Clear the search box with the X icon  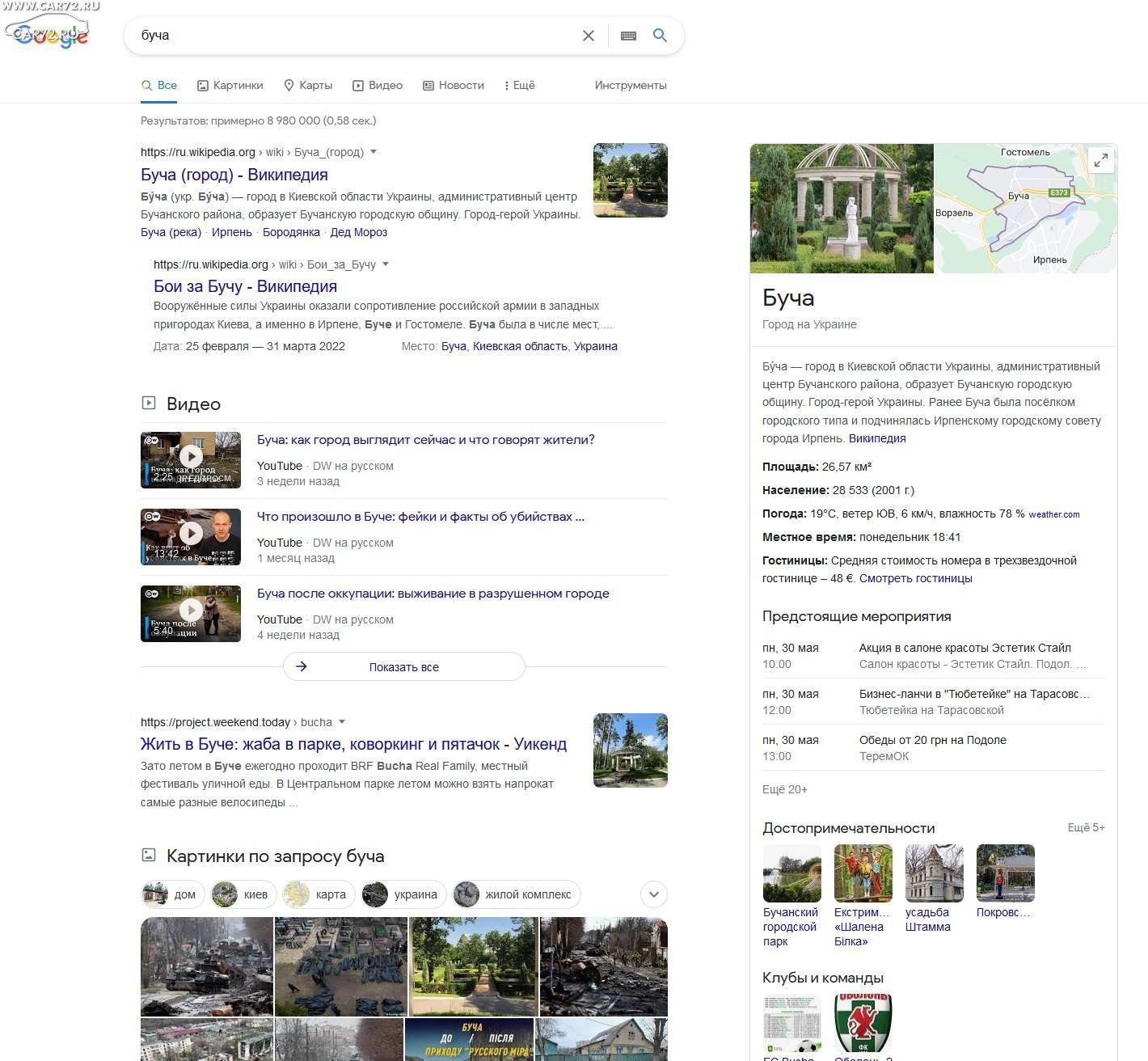point(589,36)
